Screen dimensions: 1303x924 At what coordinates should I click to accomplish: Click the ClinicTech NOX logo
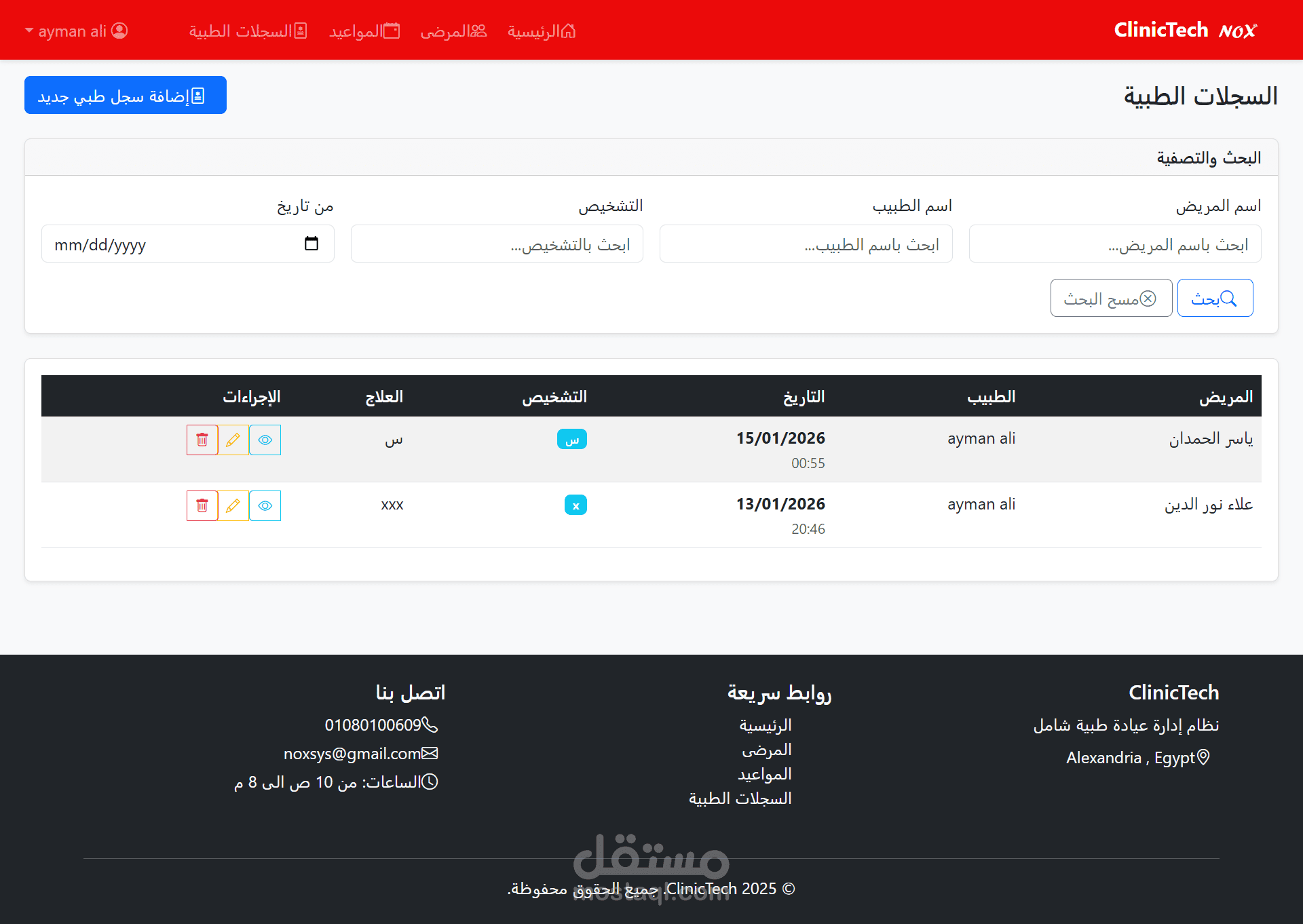click(1185, 31)
